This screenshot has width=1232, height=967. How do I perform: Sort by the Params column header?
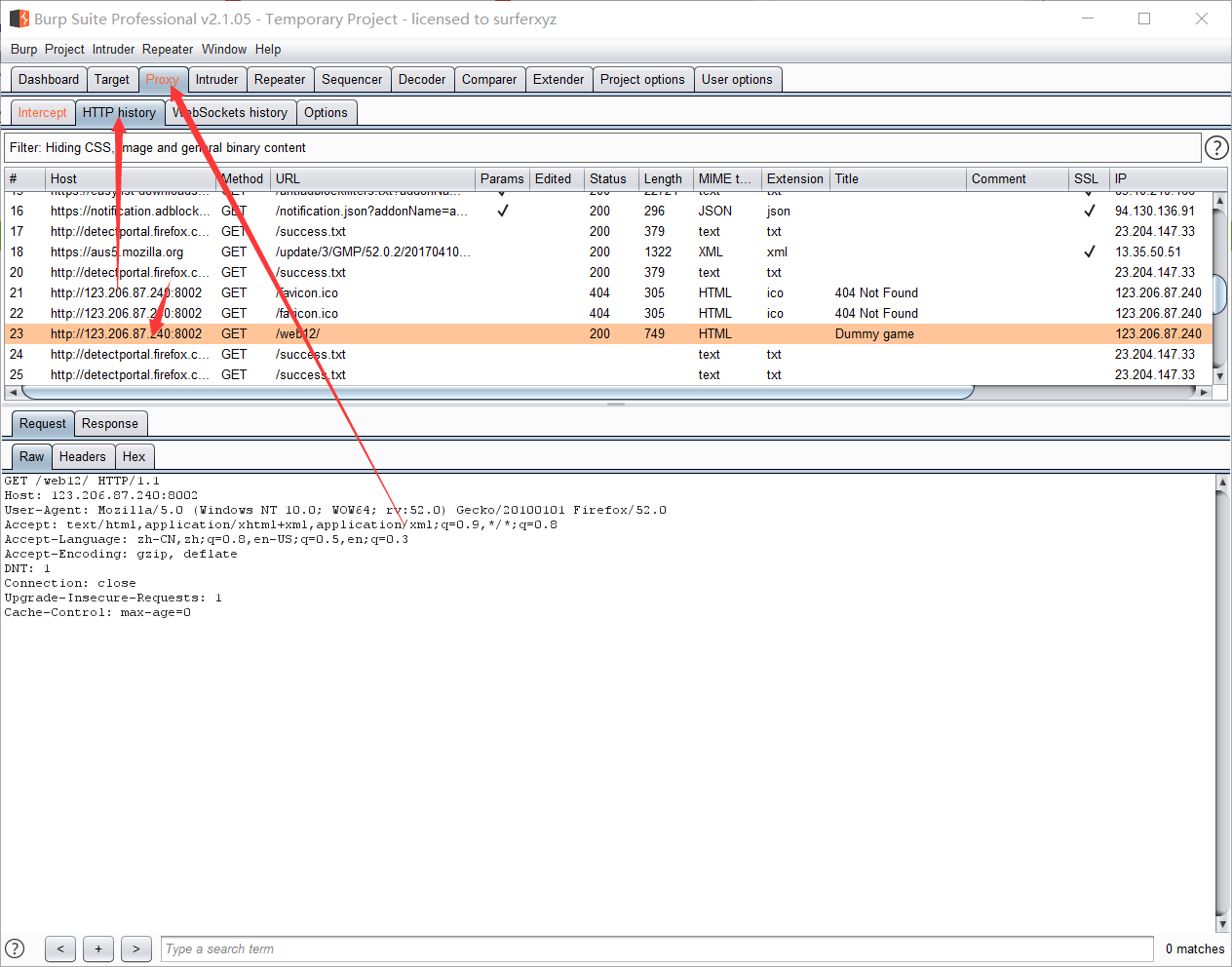(502, 179)
